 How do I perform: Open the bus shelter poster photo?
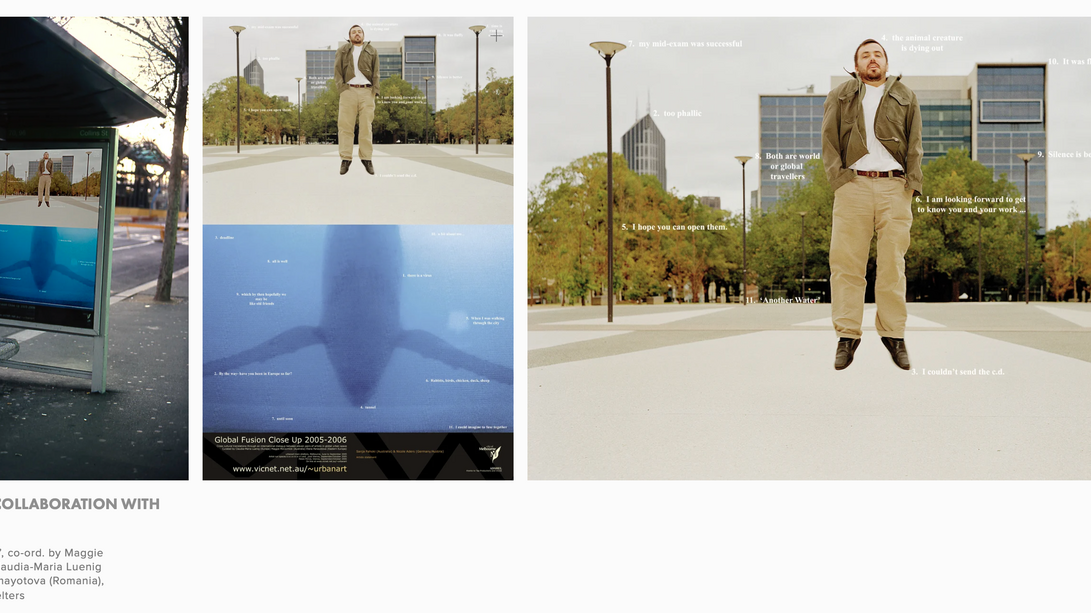(94, 248)
